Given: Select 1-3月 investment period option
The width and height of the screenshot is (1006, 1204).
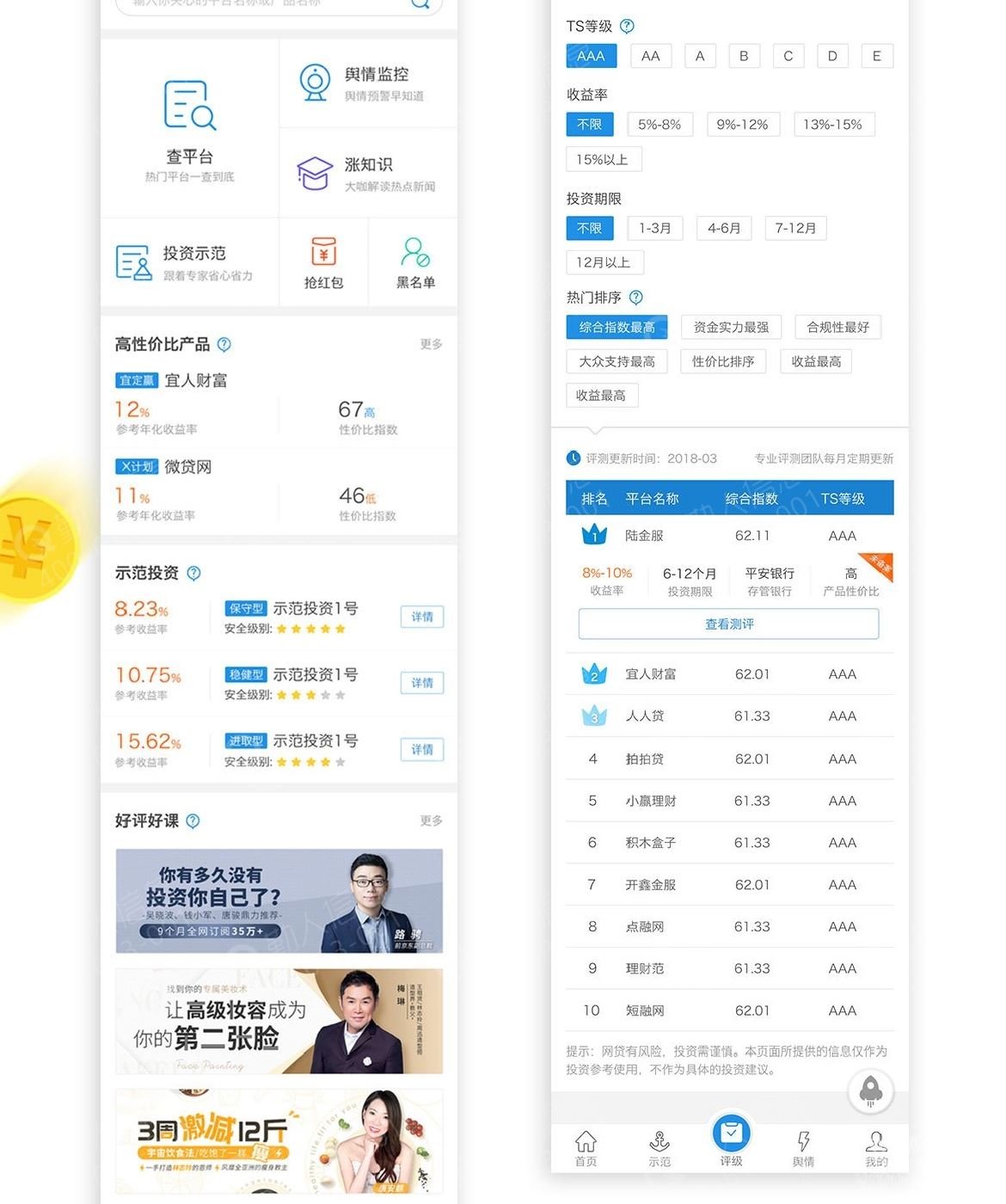Looking at the screenshot, I should tap(654, 228).
